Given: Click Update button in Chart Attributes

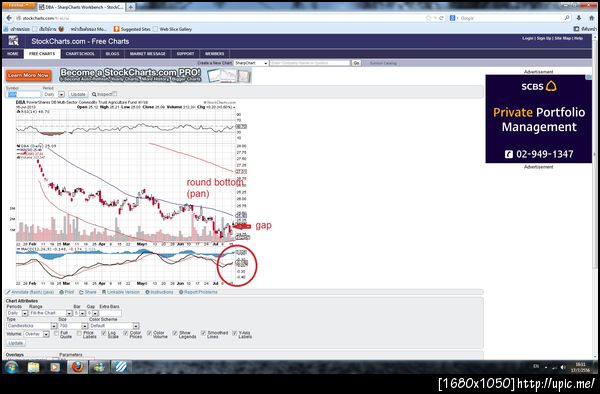Looking at the screenshot, I should point(16,343).
